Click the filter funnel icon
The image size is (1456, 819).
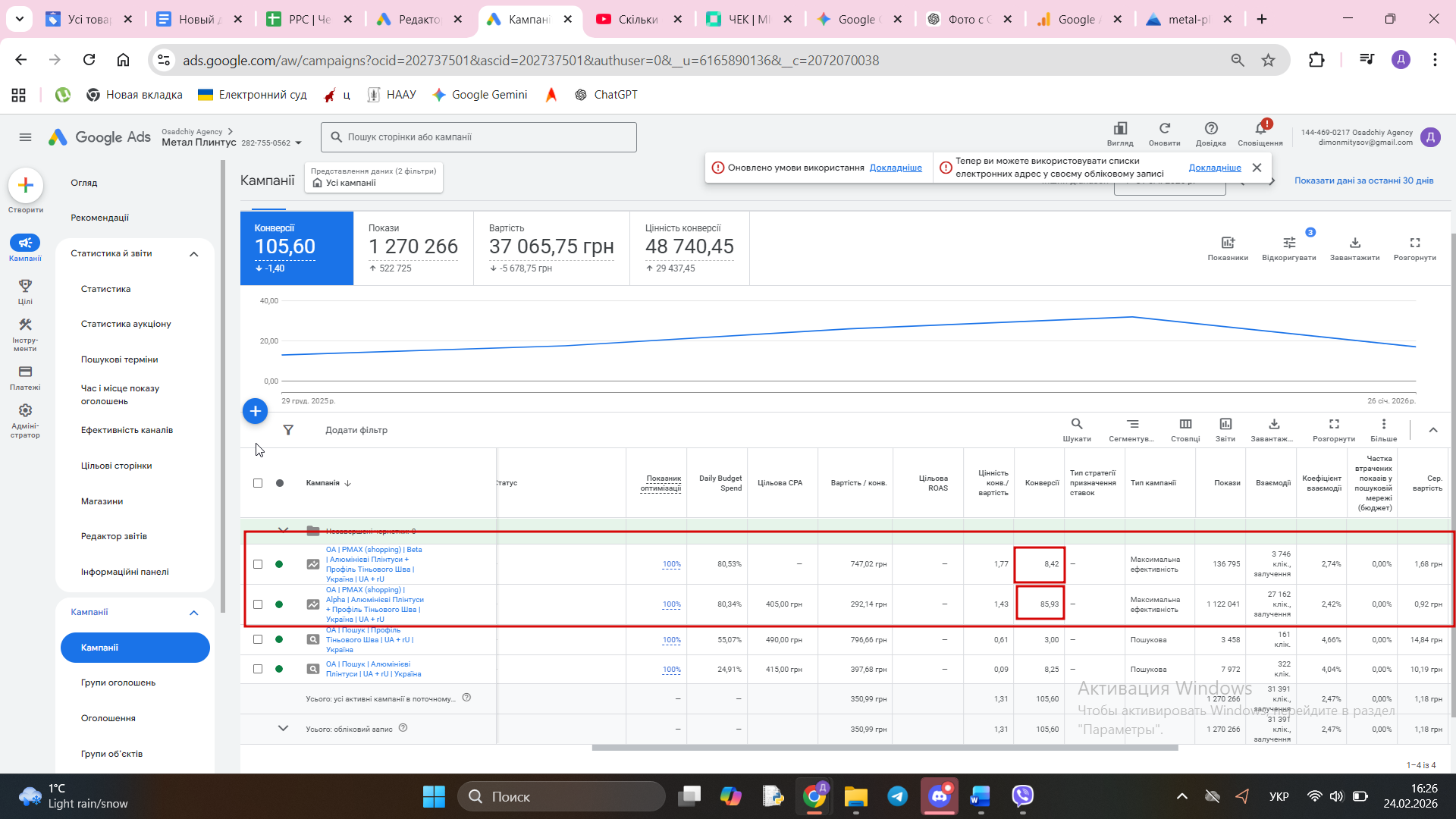[x=288, y=430]
